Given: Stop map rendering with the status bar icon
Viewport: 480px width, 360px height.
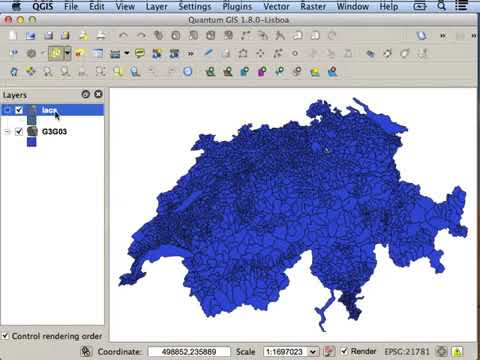Looking at the screenshot, I should [x=329, y=351].
